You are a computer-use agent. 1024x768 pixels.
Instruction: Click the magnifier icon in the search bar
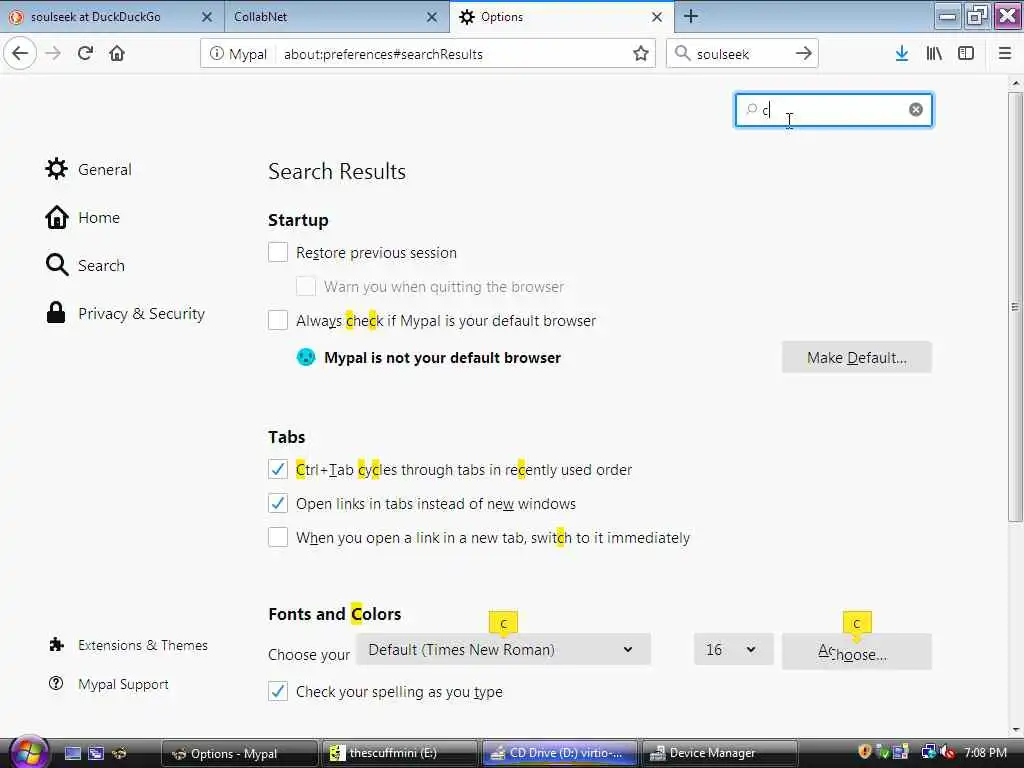pos(682,54)
